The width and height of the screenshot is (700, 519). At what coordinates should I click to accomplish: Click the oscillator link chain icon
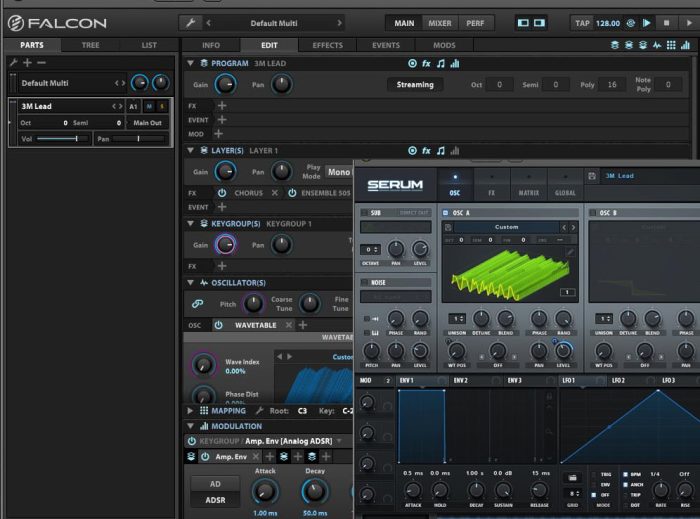(197, 304)
